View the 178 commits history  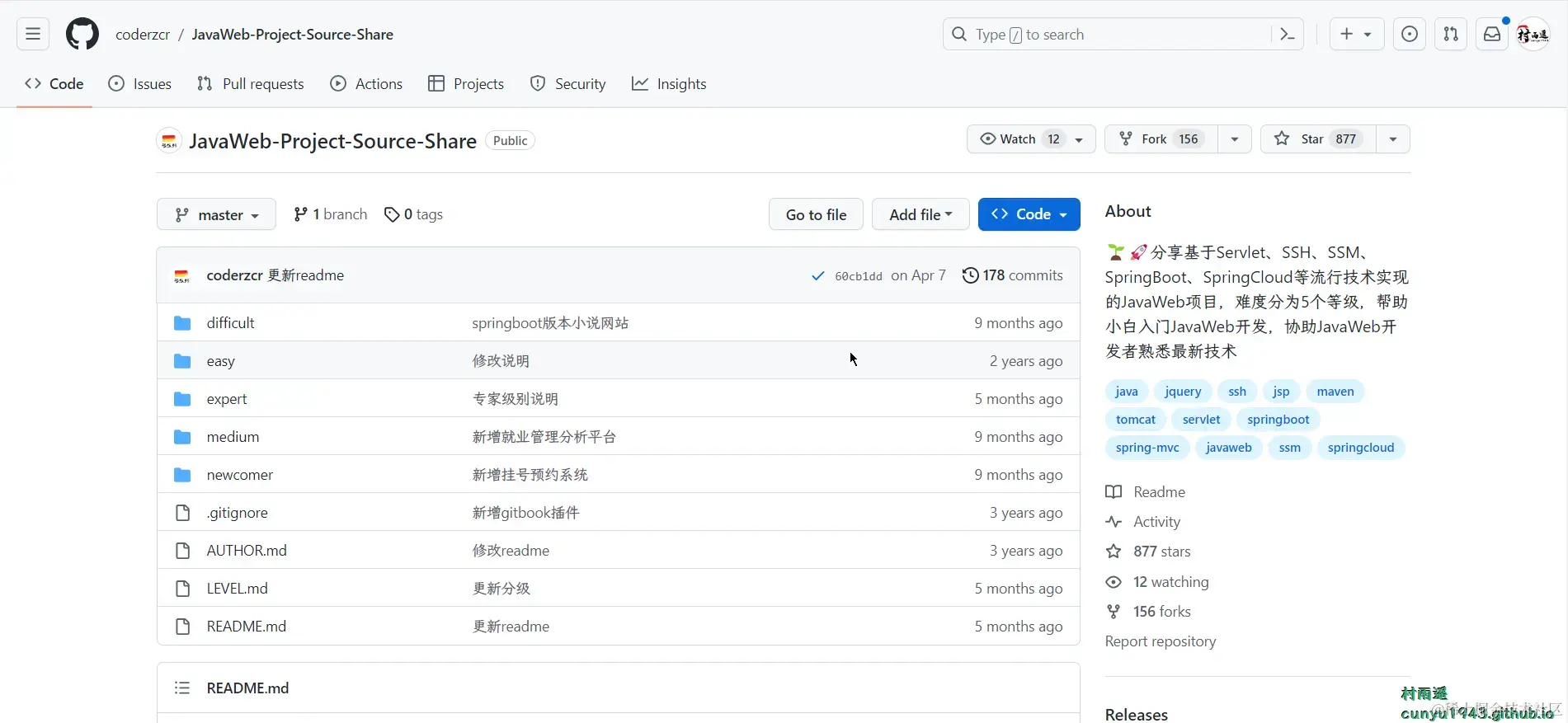pyautogui.click(x=1012, y=275)
